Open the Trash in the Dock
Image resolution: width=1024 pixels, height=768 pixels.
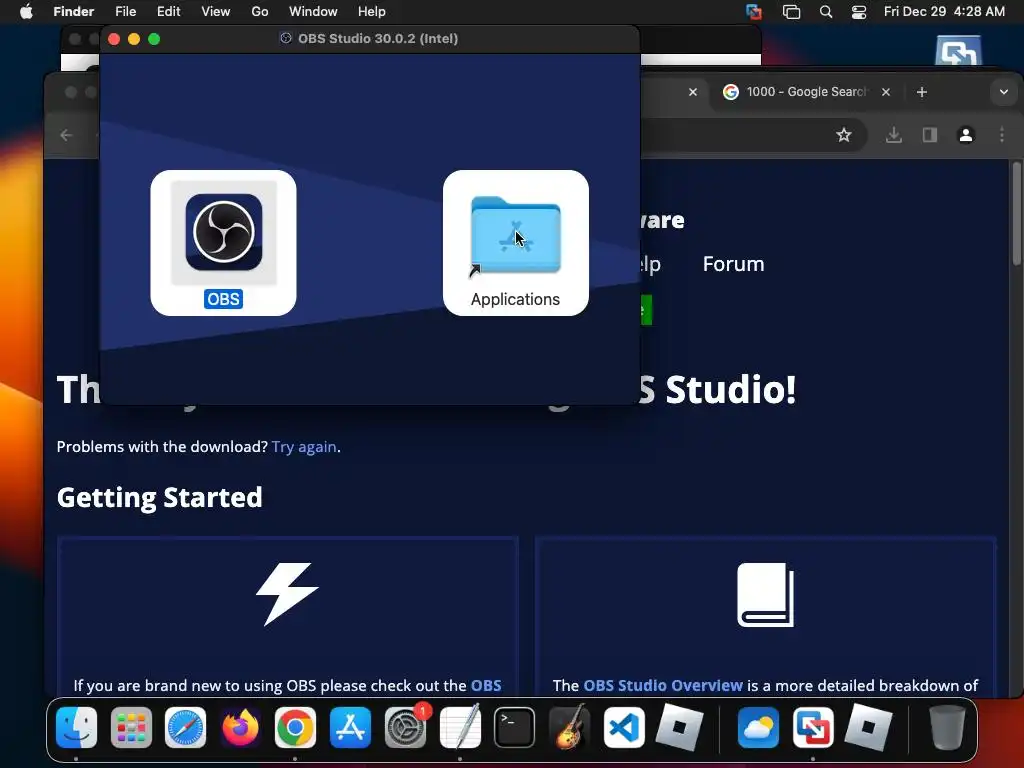click(x=946, y=727)
